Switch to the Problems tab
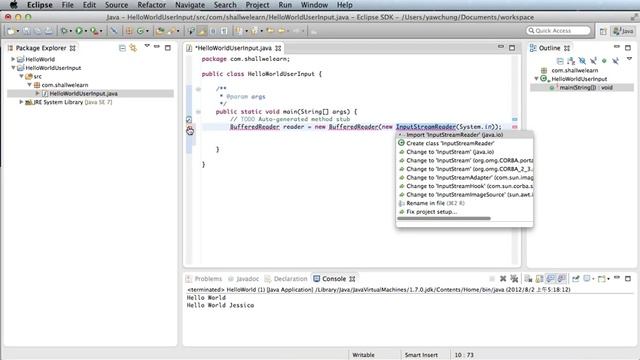 pos(204,279)
